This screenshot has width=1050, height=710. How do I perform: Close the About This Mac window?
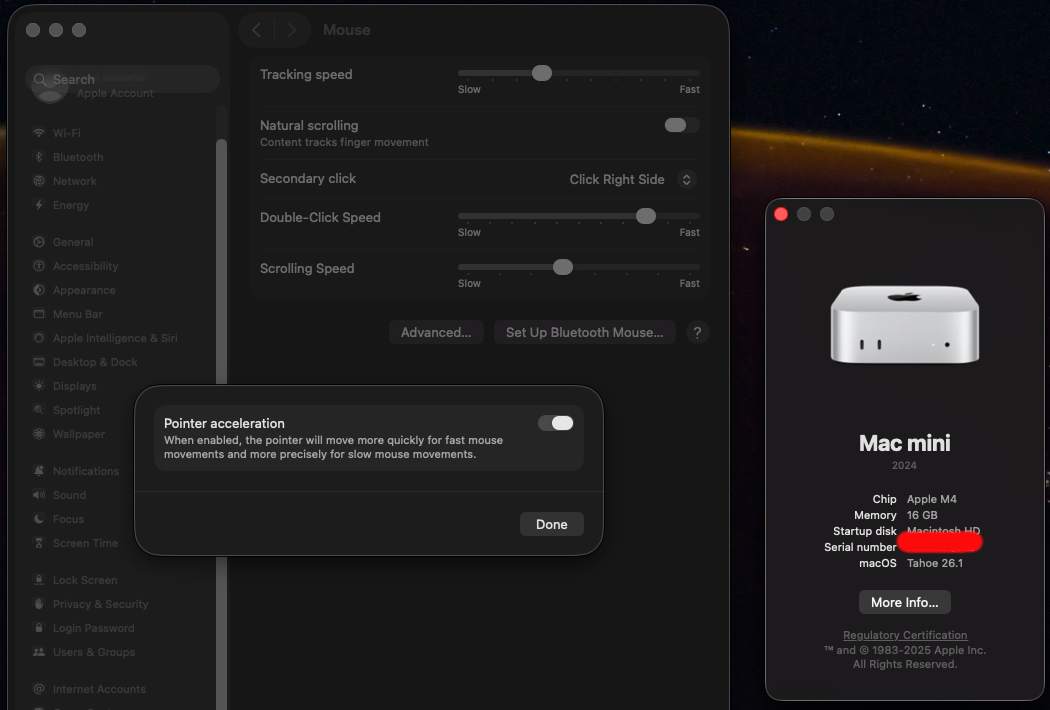point(781,214)
